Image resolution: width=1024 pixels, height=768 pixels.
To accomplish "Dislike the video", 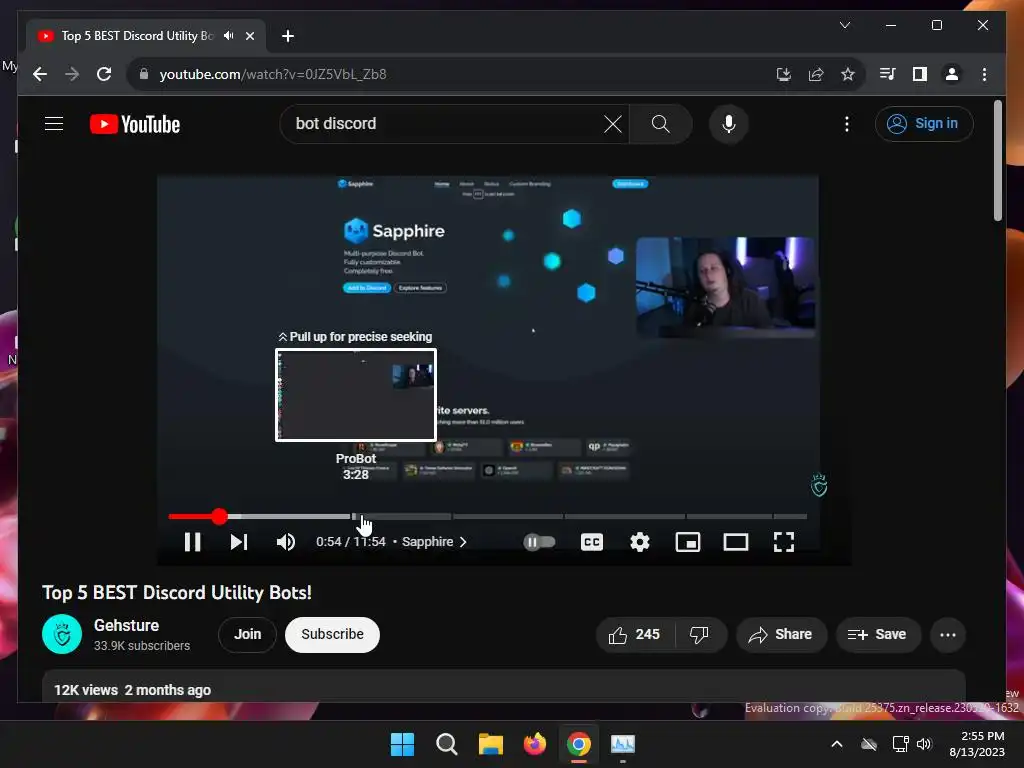I will pos(699,635).
